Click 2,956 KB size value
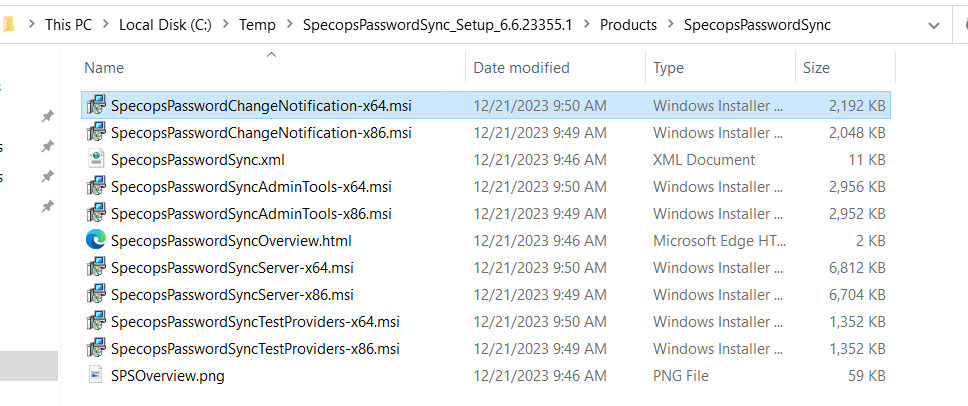This screenshot has width=968, height=406. [857, 186]
